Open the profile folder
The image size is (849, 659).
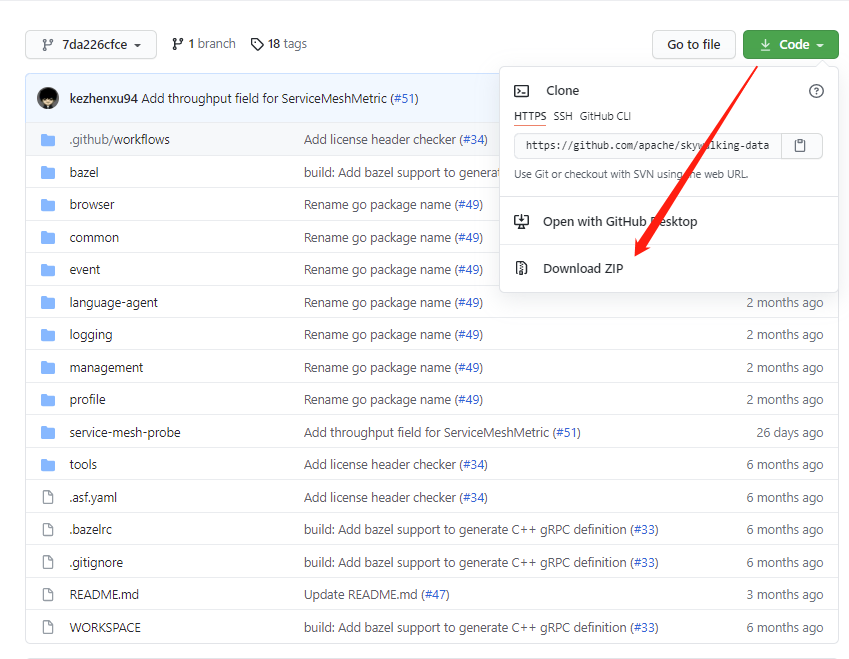(88, 400)
